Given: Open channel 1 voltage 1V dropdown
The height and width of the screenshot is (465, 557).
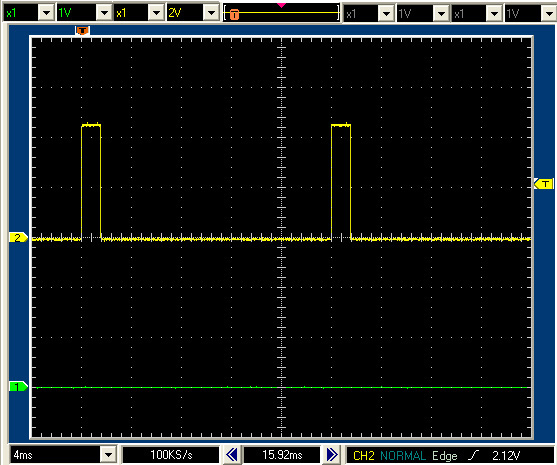Looking at the screenshot, I should click(104, 13).
